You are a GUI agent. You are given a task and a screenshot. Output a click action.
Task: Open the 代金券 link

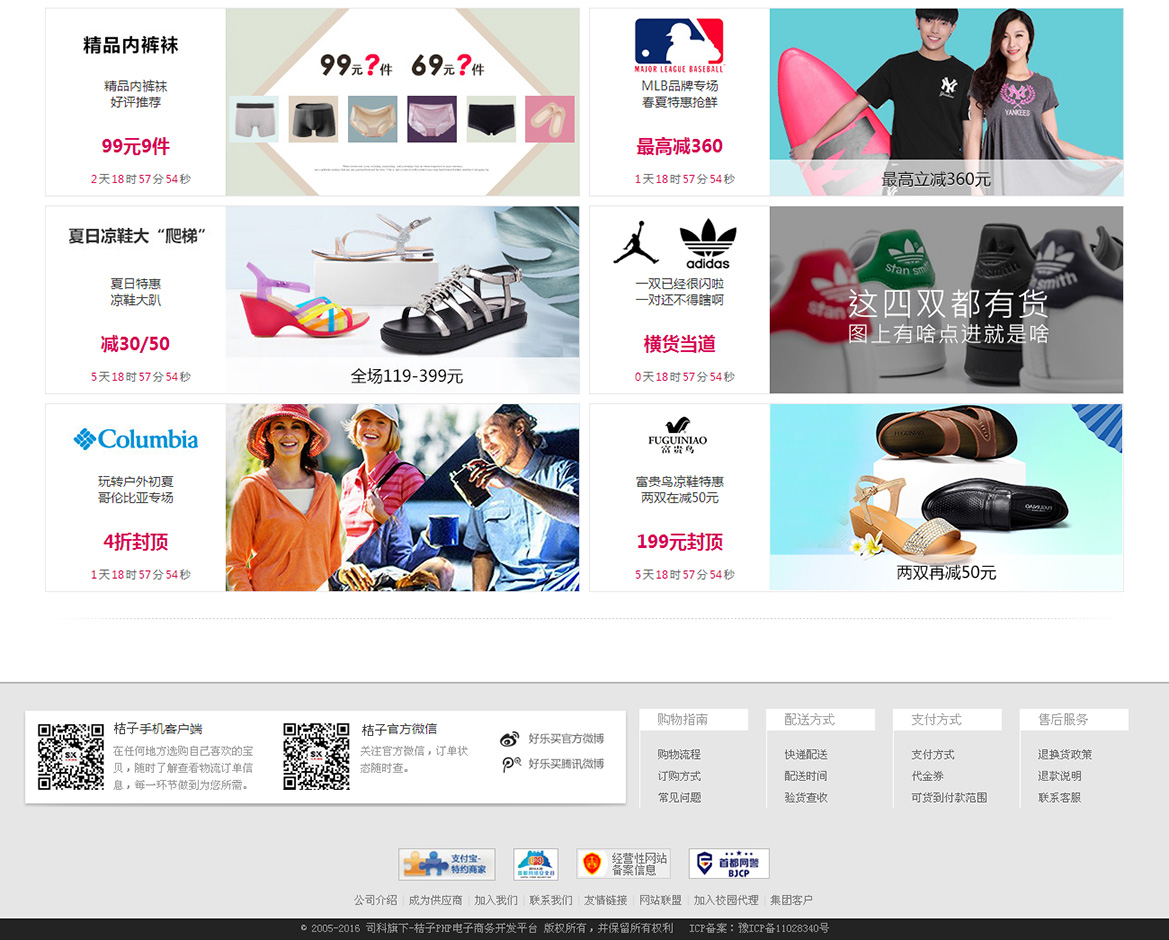coord(927,776)
